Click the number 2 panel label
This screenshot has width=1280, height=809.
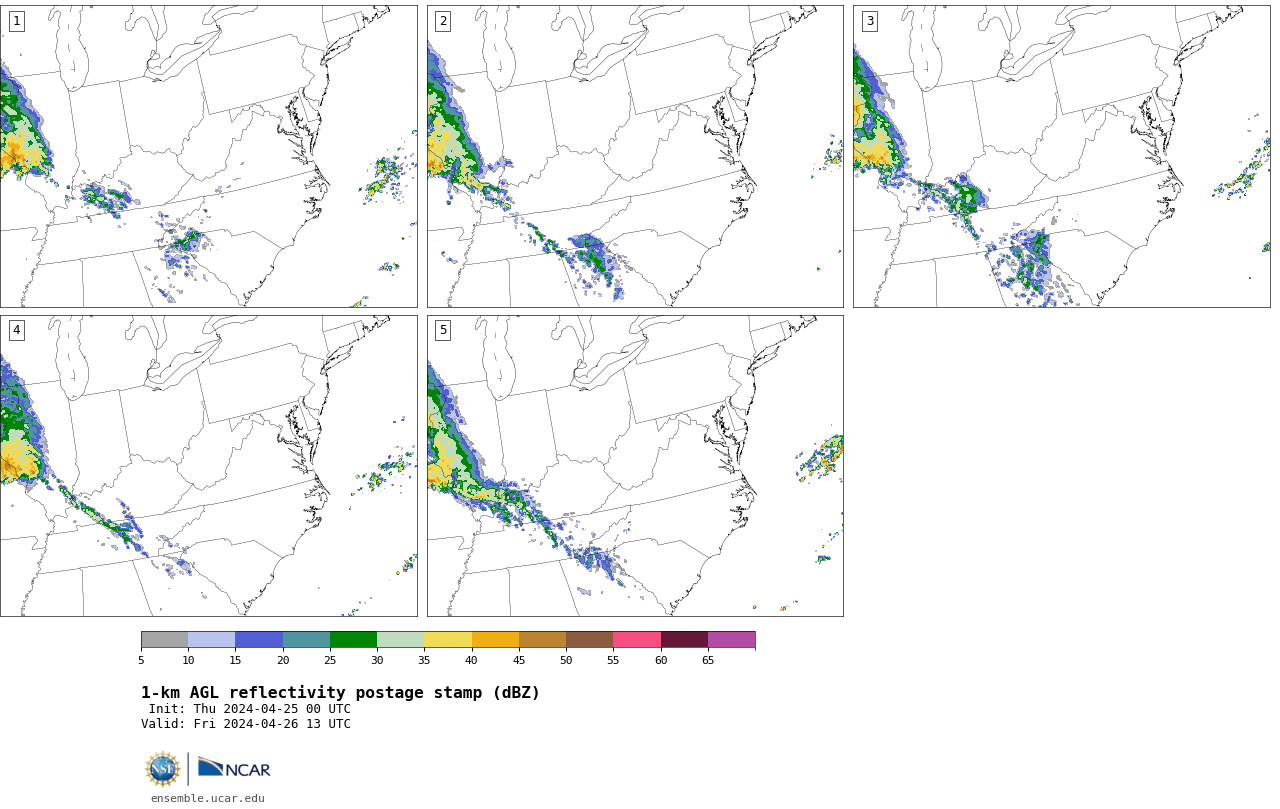pyautogui.click(x=443, y=21)
